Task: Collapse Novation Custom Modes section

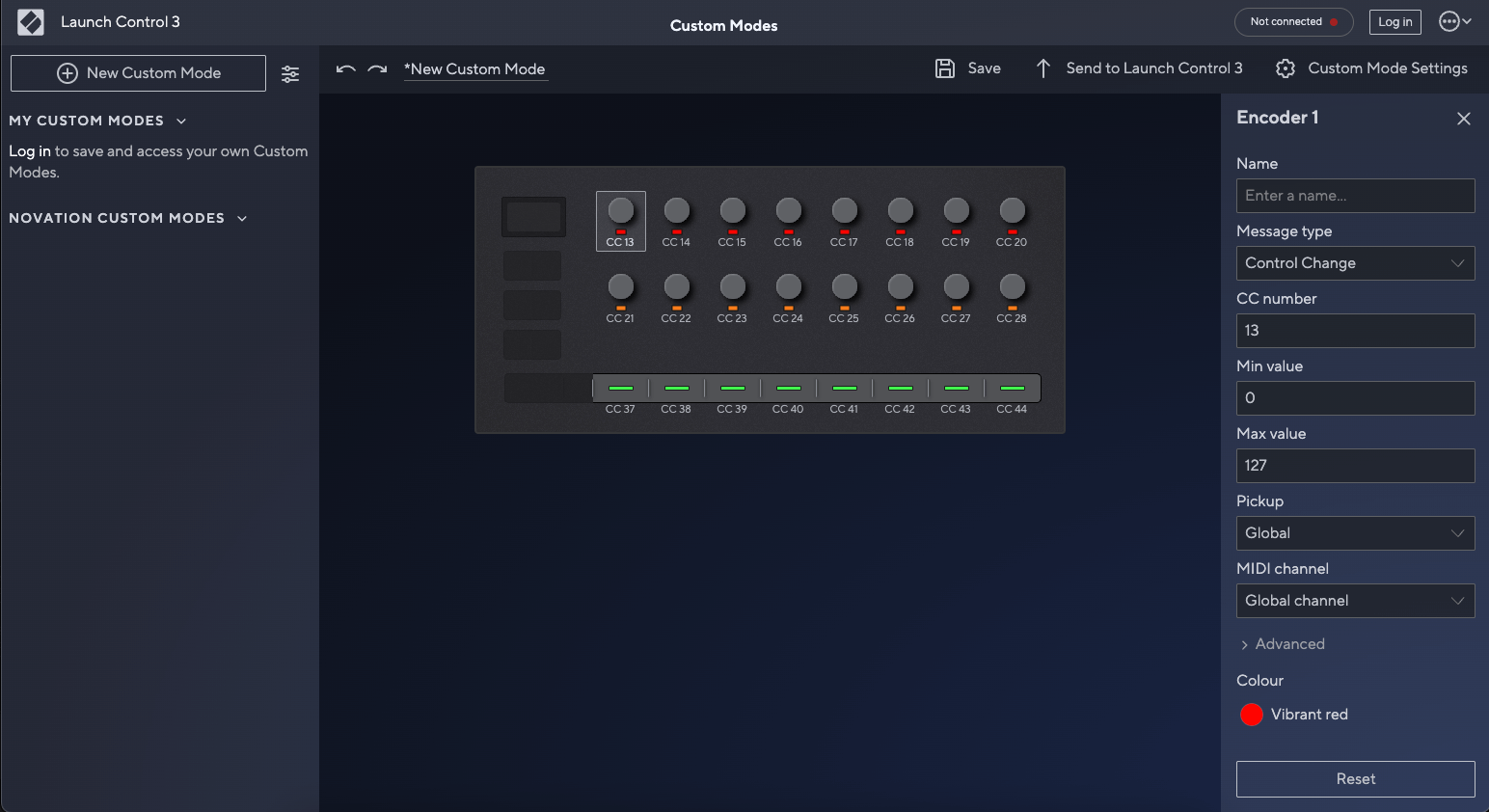Action: [x=242, y=219]
